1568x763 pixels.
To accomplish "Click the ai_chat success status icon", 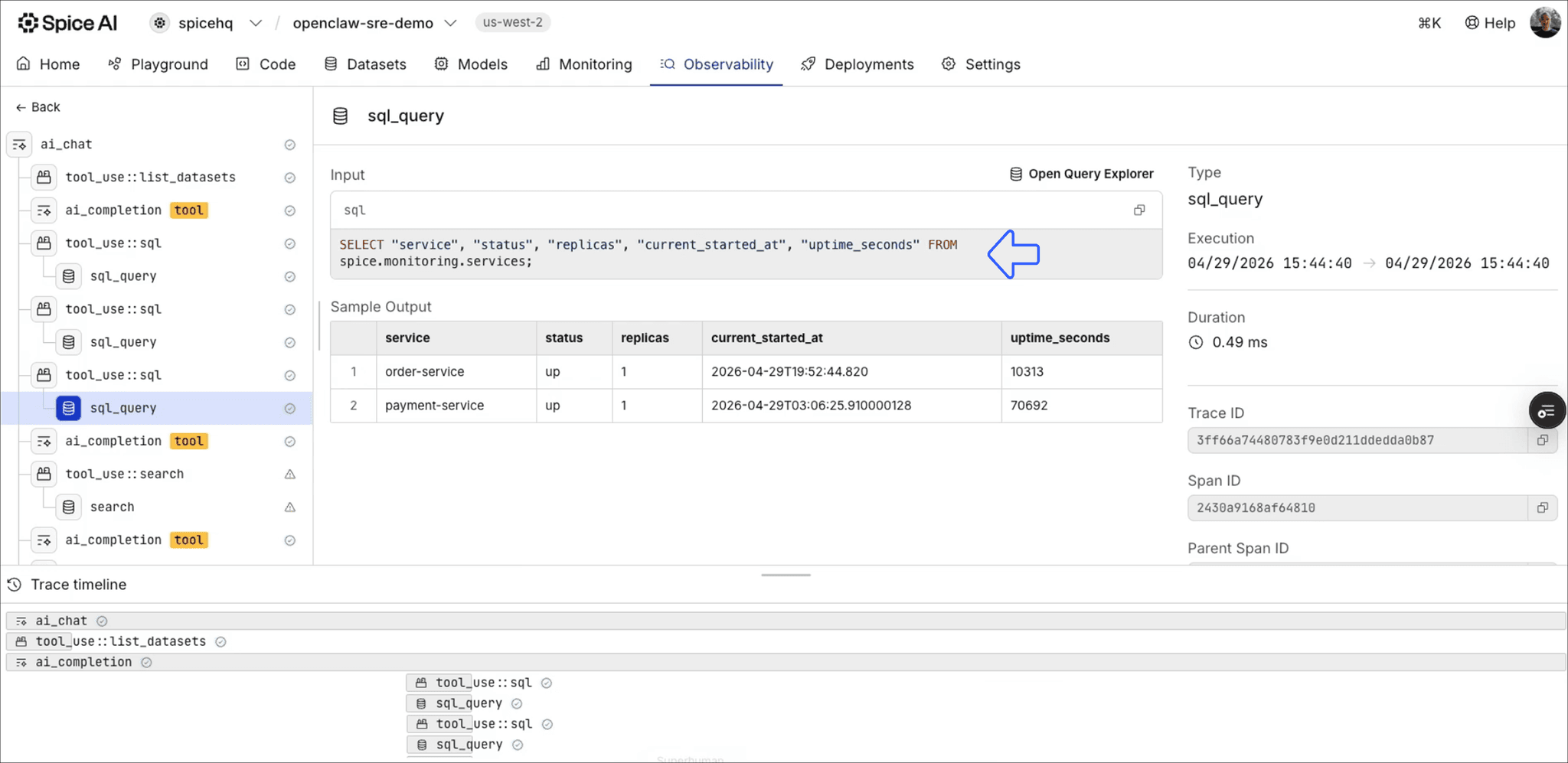I will click(290, 144).
